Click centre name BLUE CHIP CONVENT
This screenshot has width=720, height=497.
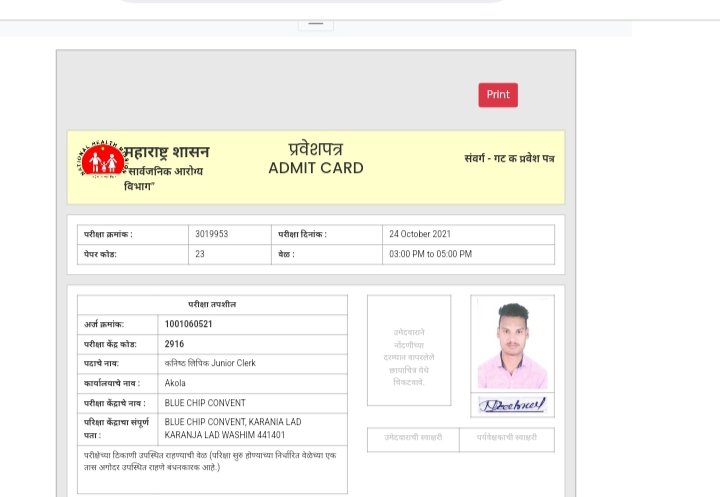[205, 403]
